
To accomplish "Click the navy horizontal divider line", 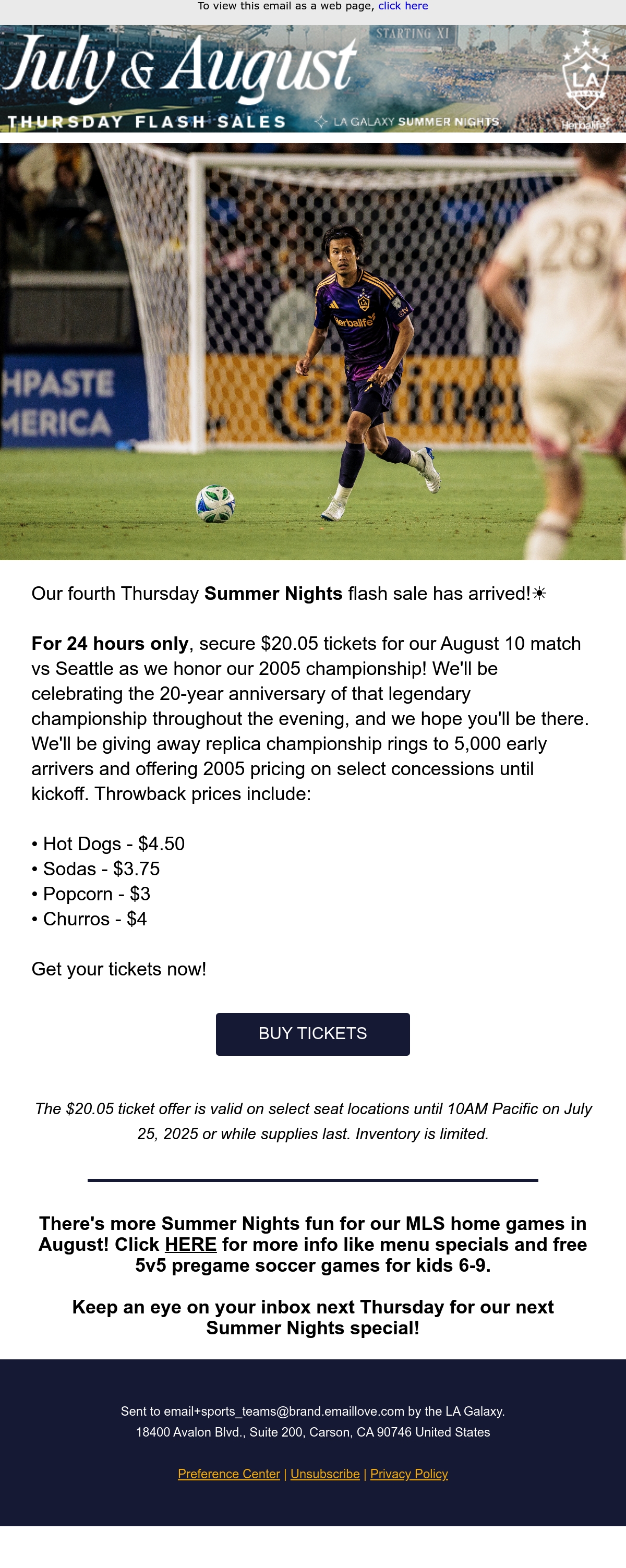I will [313, 1180].
